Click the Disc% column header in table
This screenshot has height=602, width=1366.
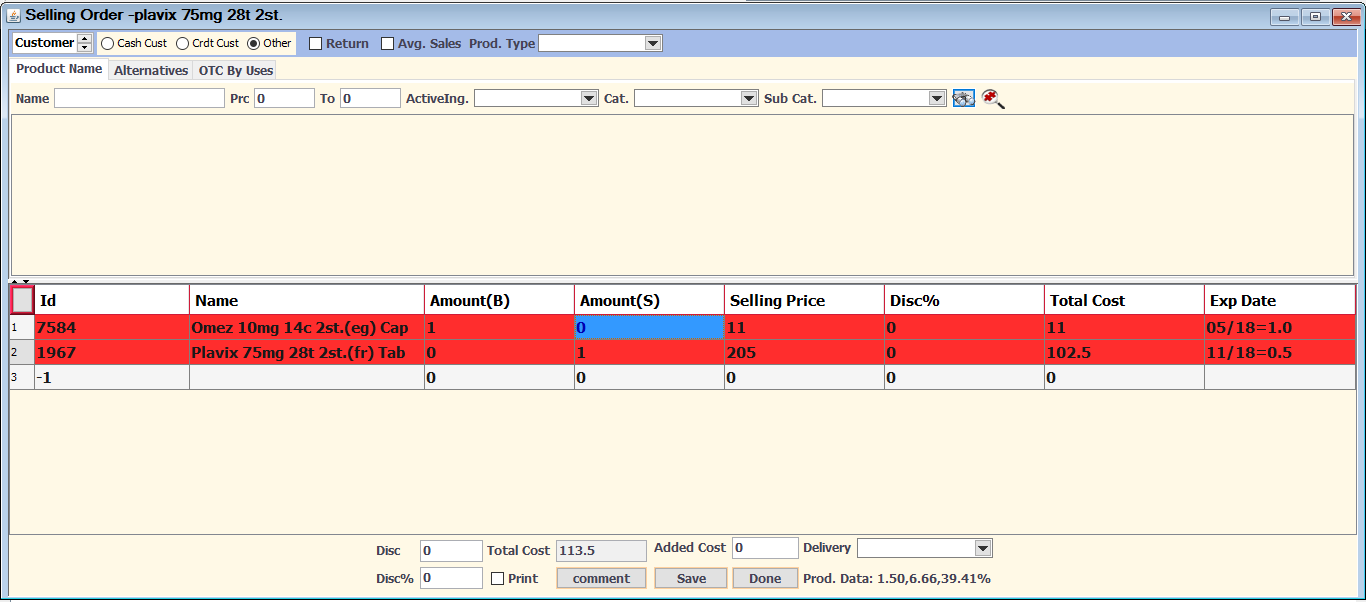click(x=965, y=300)
